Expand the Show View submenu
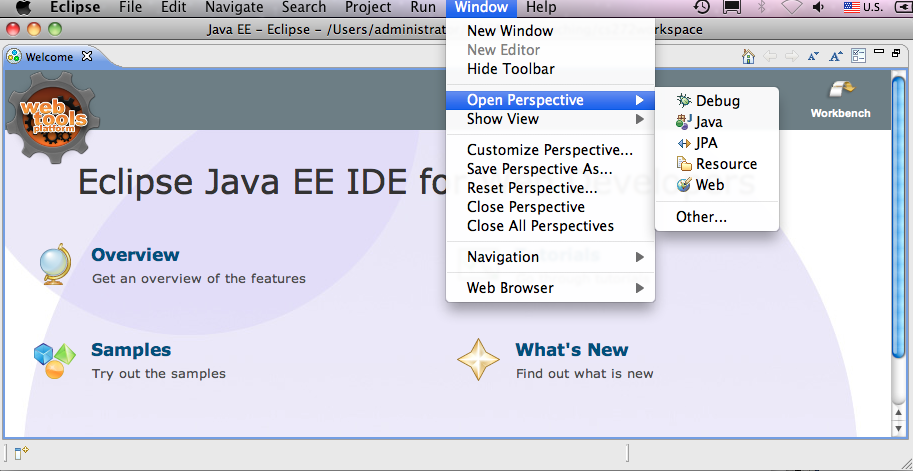Viewport: 913px width, 471px height. pos(550,119)
